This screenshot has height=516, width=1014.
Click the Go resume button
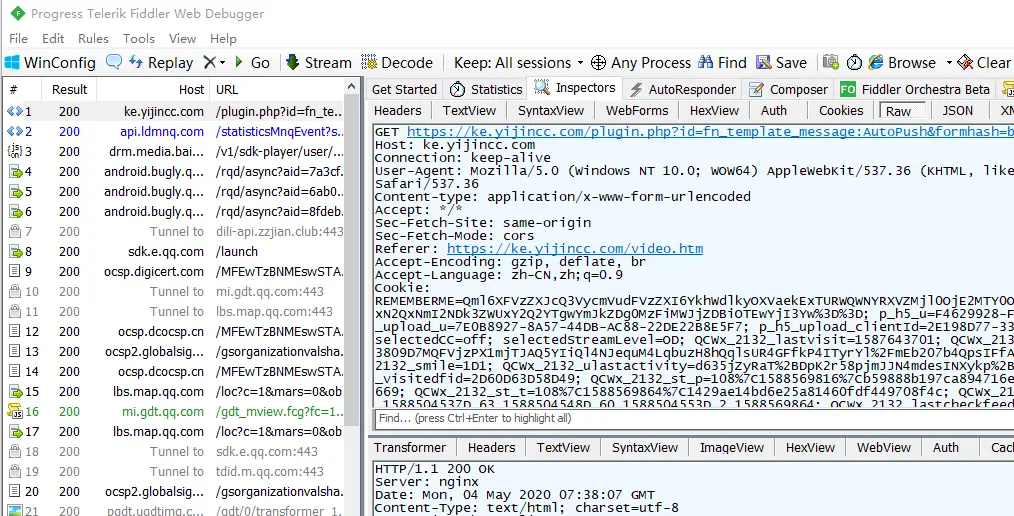pyautogui.click(x=252, y=63)
